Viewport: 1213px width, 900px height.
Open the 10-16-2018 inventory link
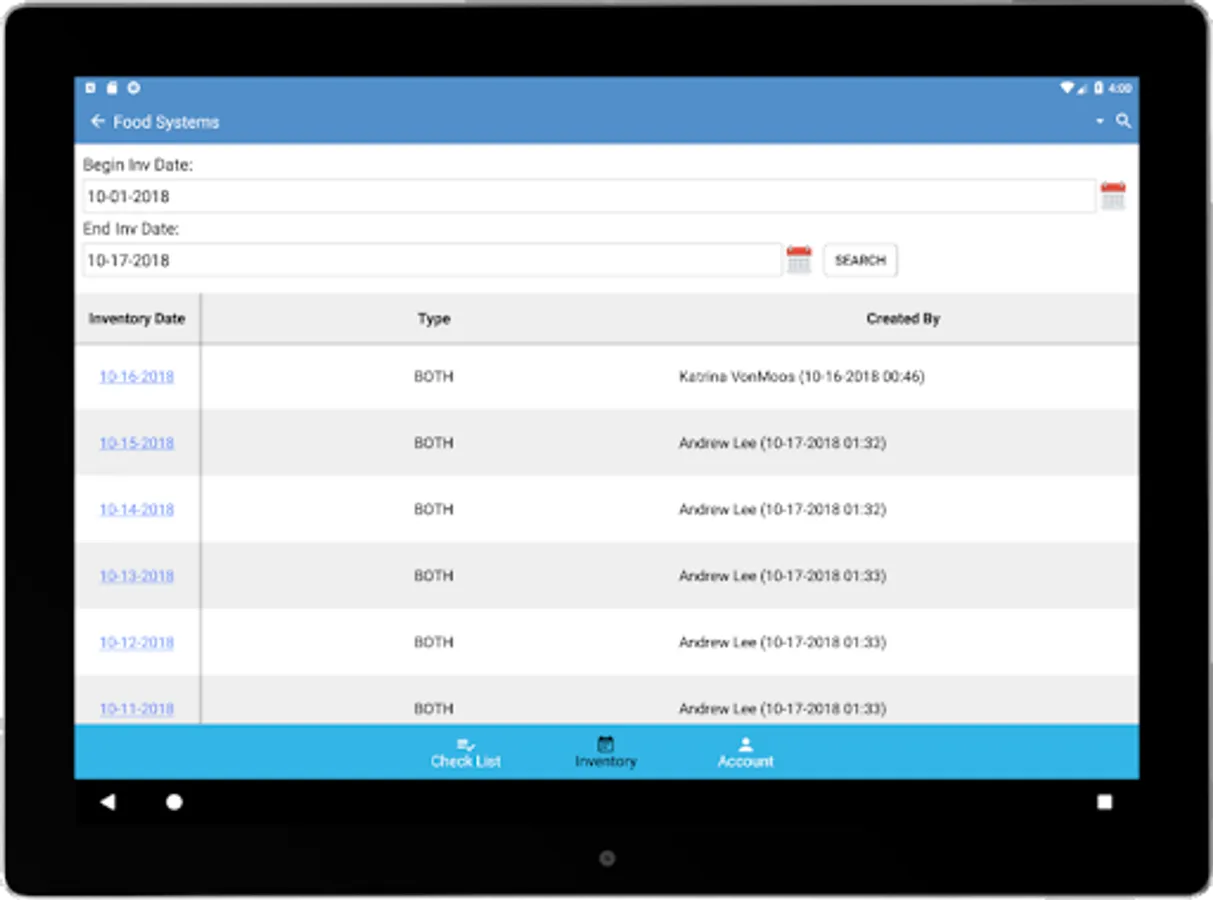[137, 377]
